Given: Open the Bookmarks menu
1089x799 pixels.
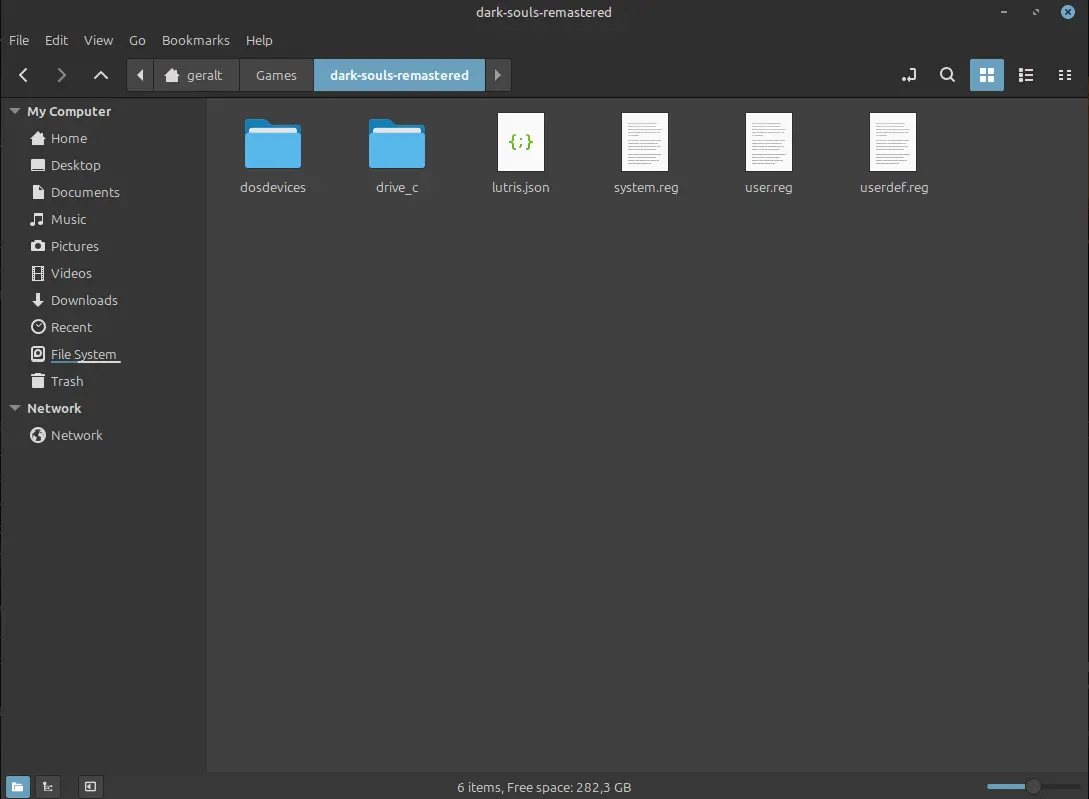Looking at the screenshot, I should coord(195,40).
